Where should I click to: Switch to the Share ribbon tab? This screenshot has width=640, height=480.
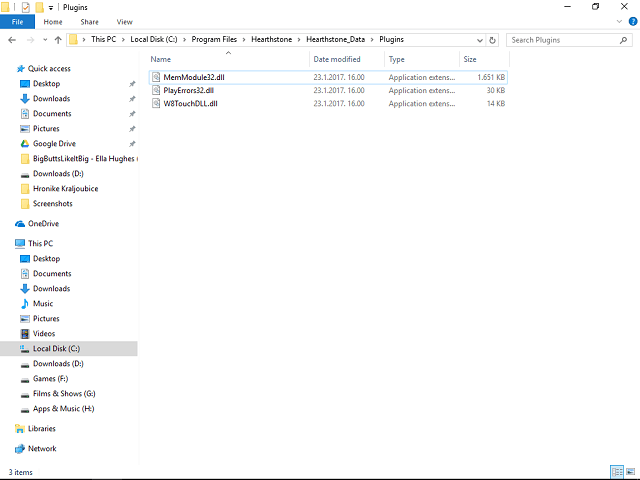[89, 22]
